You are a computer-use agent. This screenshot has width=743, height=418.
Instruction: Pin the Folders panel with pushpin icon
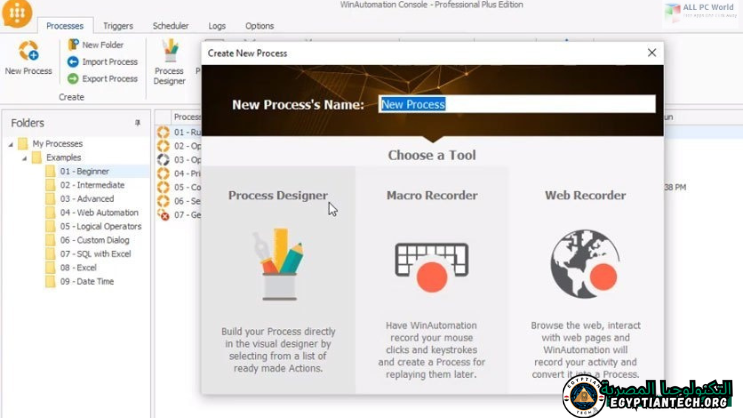tap(138, 123)
